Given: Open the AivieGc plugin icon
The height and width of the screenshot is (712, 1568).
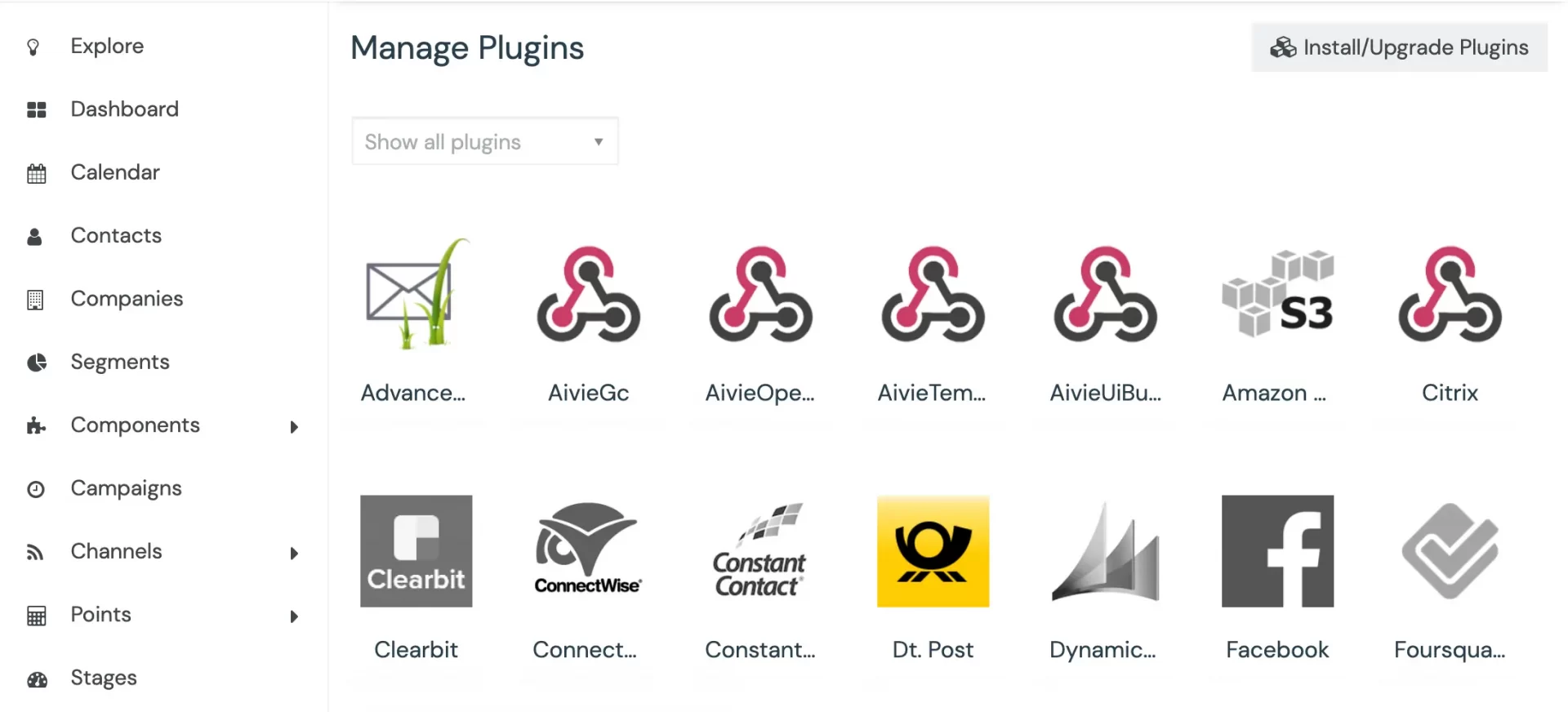Looking at the screenshot, I should pyautogui.click(x=588, y=294).
